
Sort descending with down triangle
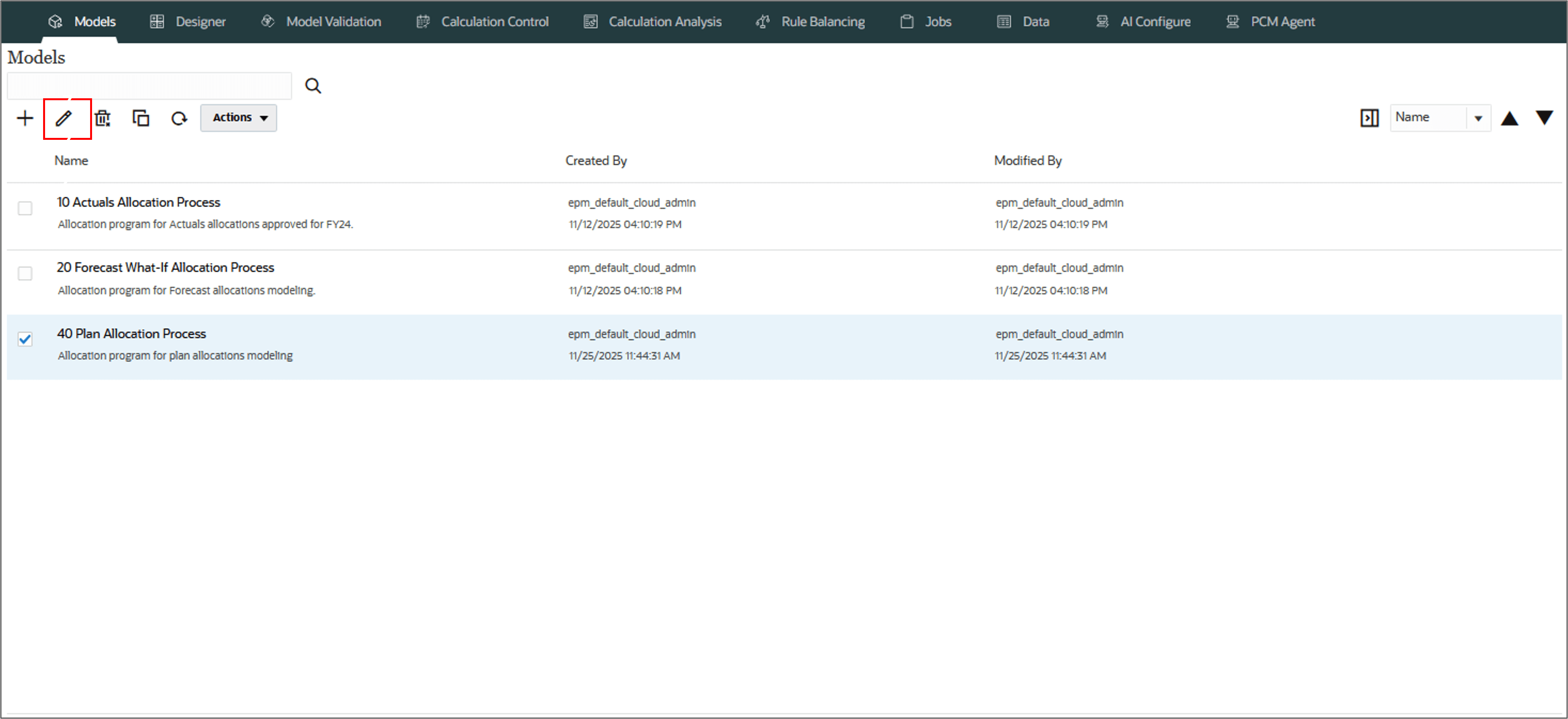point(1544,117)
